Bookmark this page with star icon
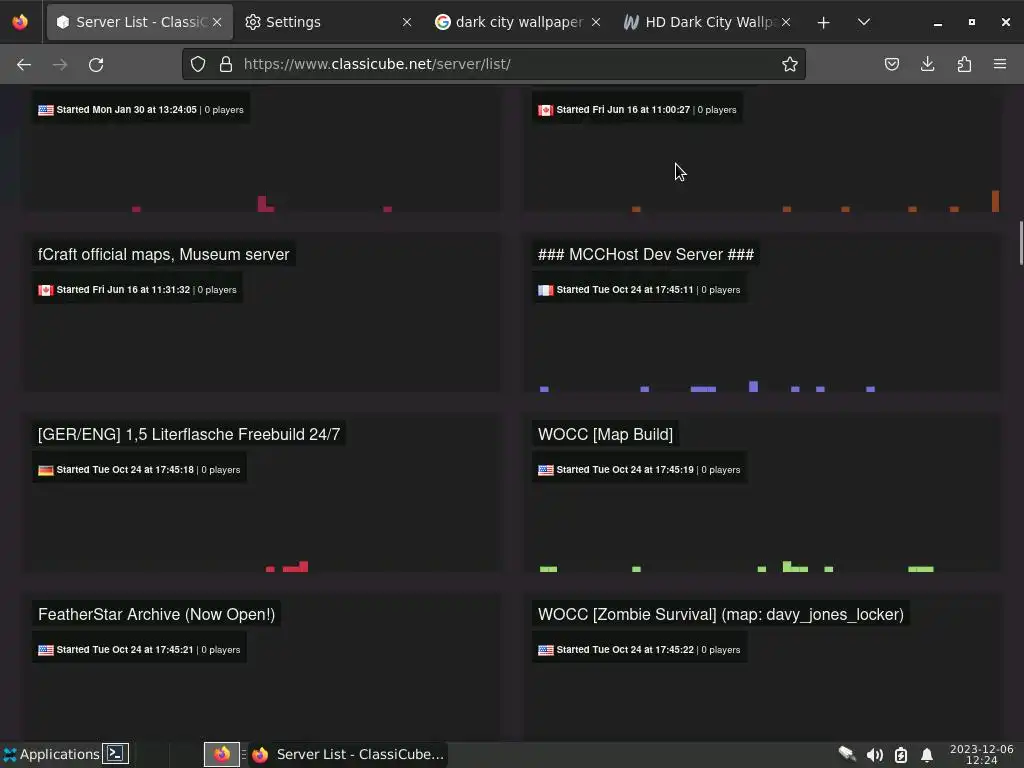 click(790, 64)
